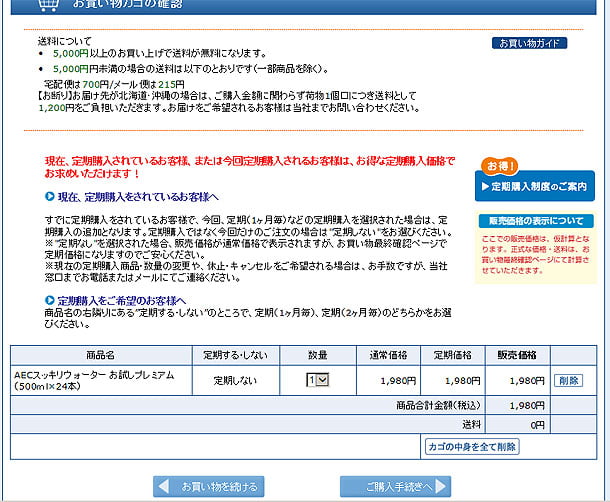Click the 定期する・しない column header

(238, 355)
